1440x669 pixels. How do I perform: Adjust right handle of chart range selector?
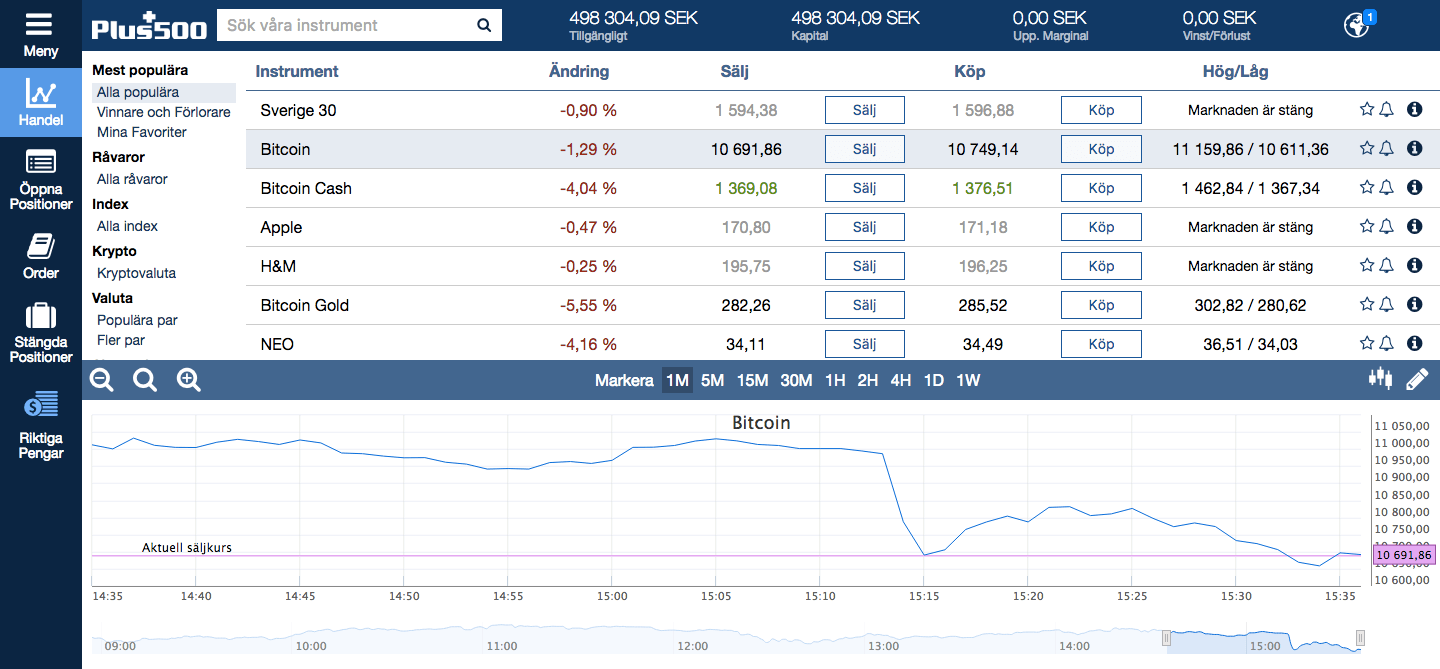click(x=1360, y=638)
